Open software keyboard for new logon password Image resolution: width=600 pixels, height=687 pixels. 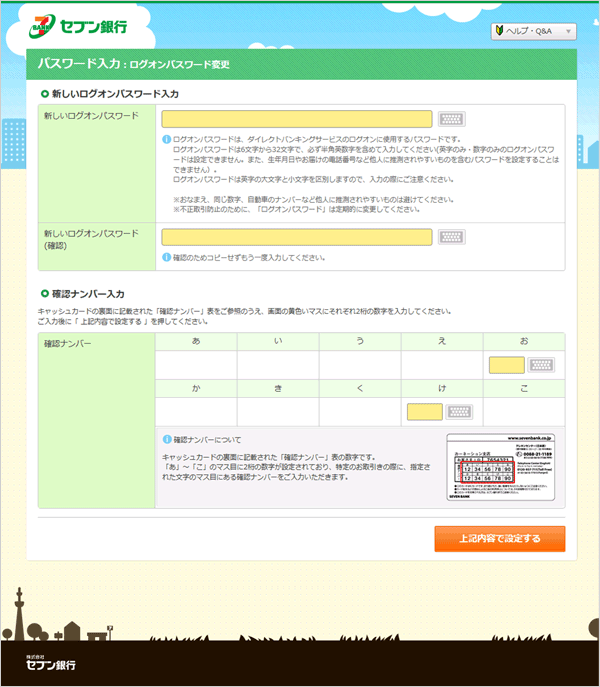pyautogui.click(x=451, y=119)
